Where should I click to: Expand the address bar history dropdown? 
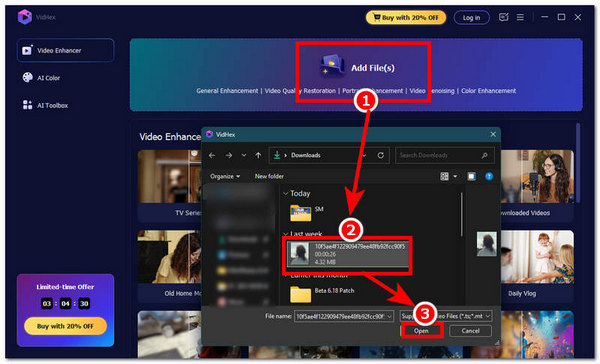[x=364, y=155]
